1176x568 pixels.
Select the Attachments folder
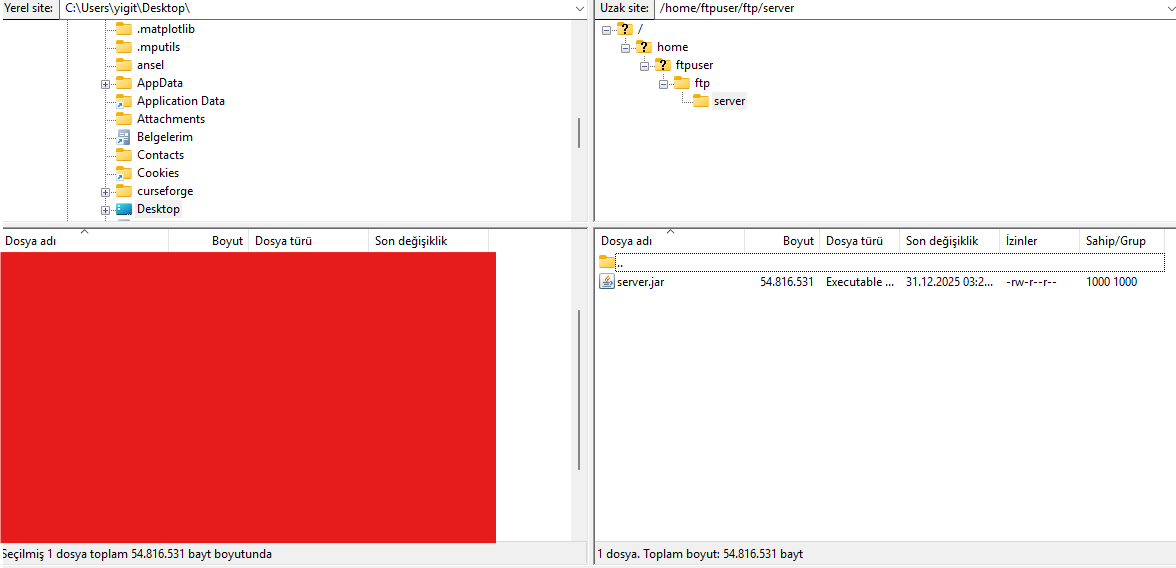point(171,119)
